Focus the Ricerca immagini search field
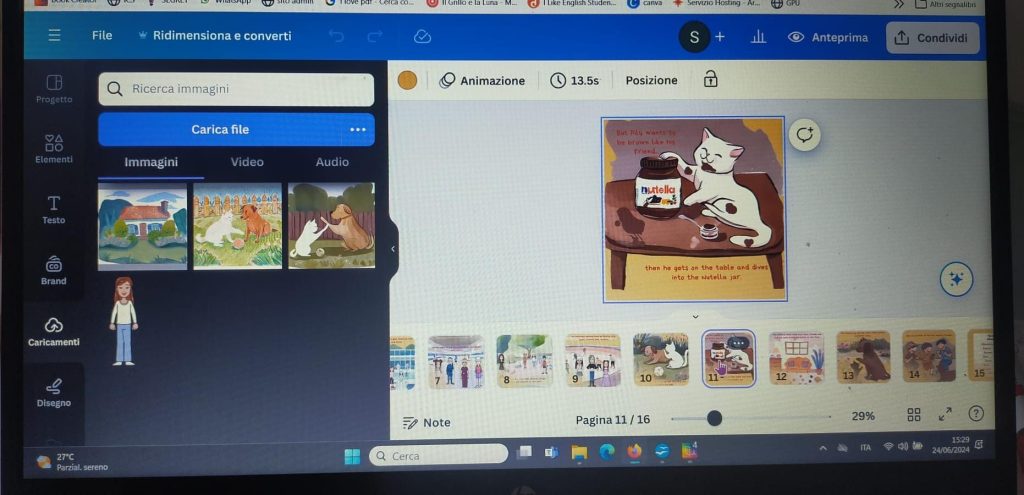1024x495 pixels. tap(236, 89)
